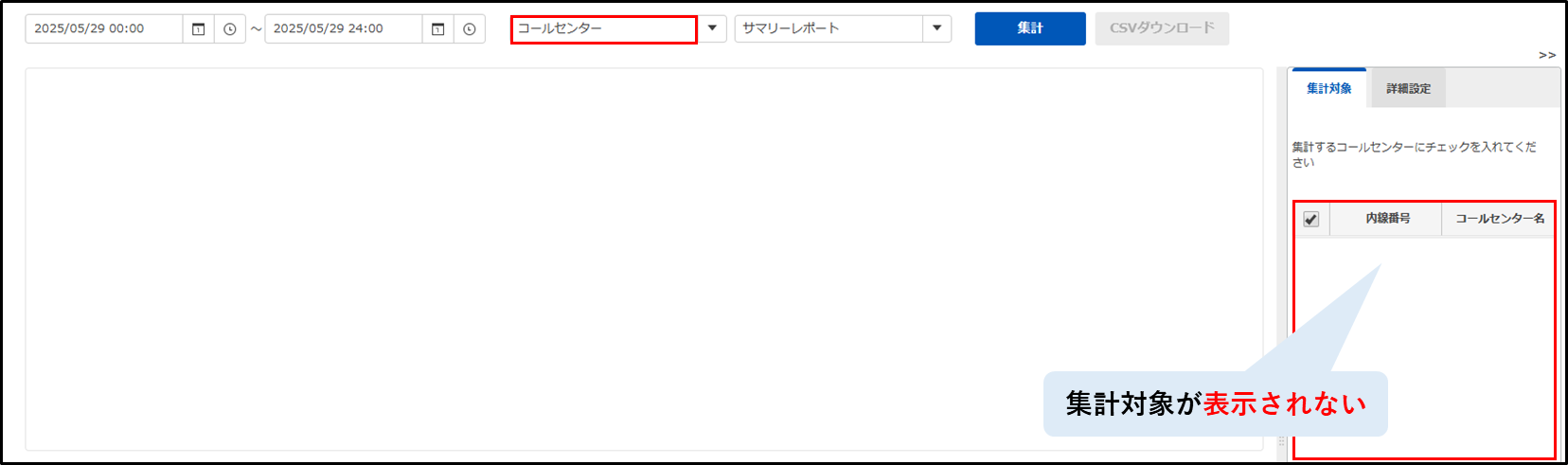The width and height of the screenshot is (1568, 465).
Task: Open clock time picker for end date
Action: (470, 29)
